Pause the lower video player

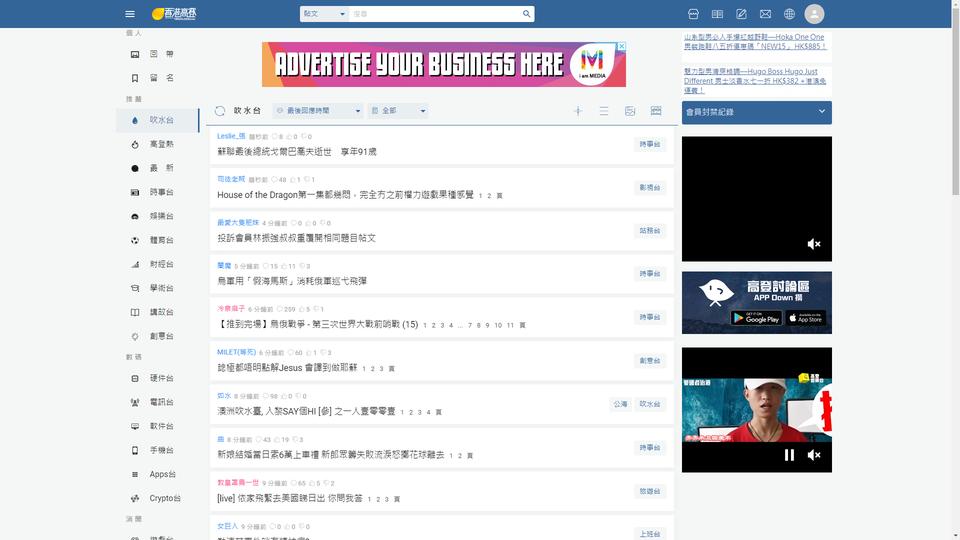point(789,455)
